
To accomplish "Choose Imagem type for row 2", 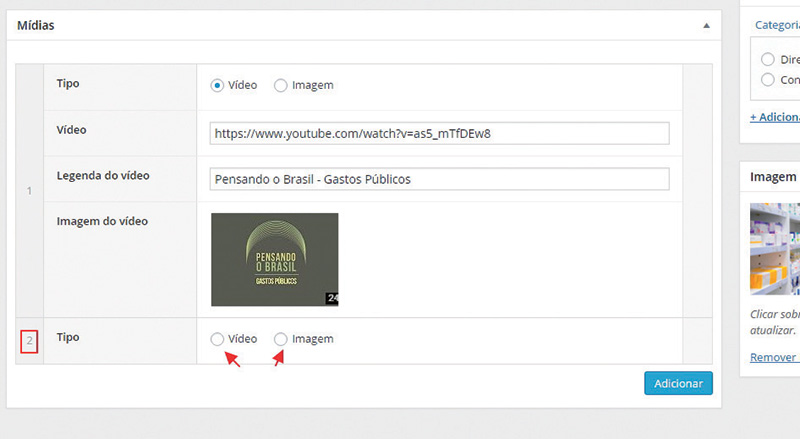I will (x=281, y=340).
